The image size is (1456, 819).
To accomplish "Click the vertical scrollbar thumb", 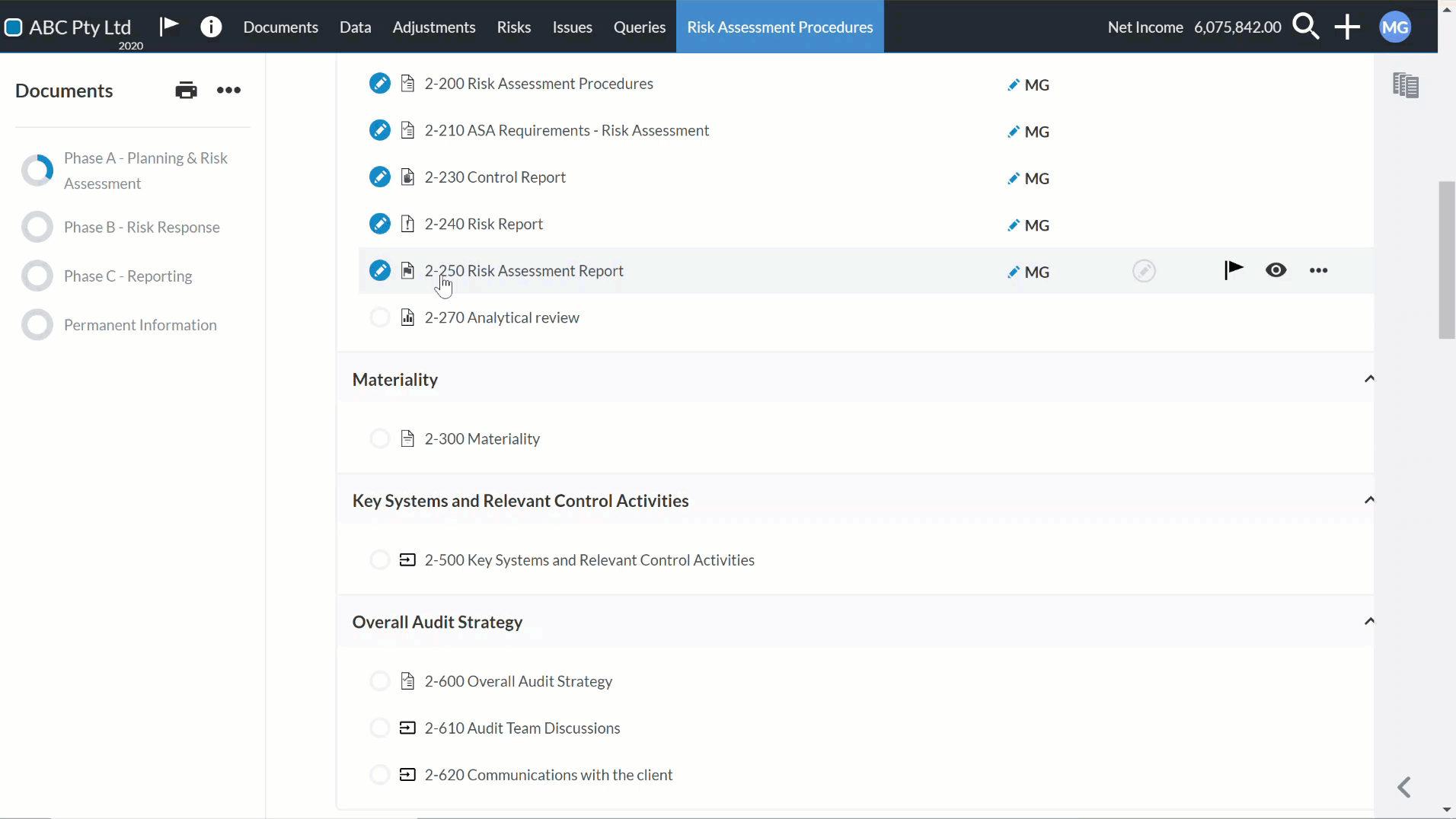I will [1447, 260].
